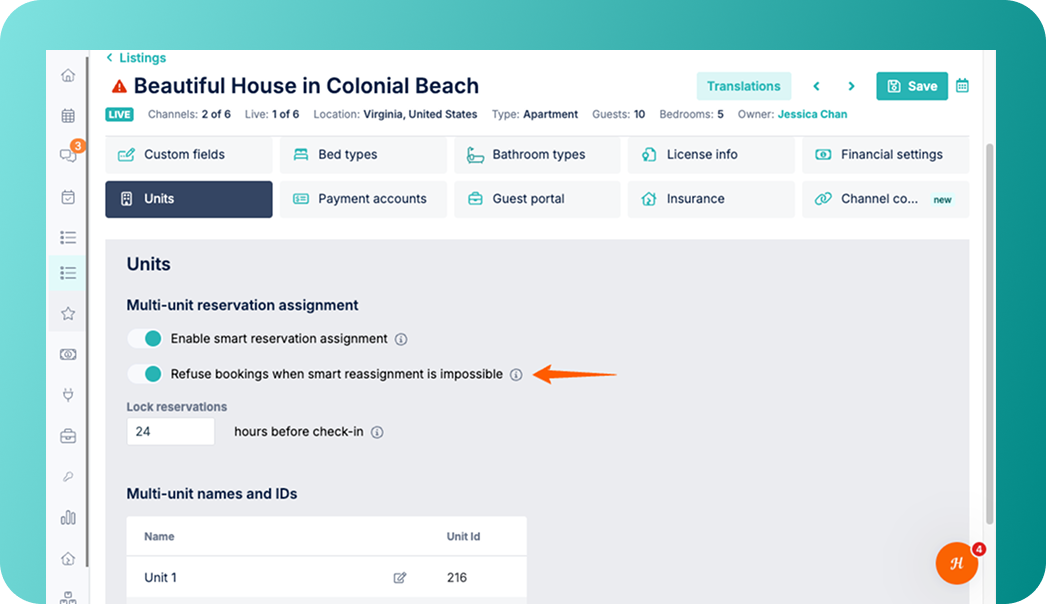Image resolution: width=1046 pixels, height=604 pixels.
Task: Click the Lock reservations hours field
Action: click(171, 432)
